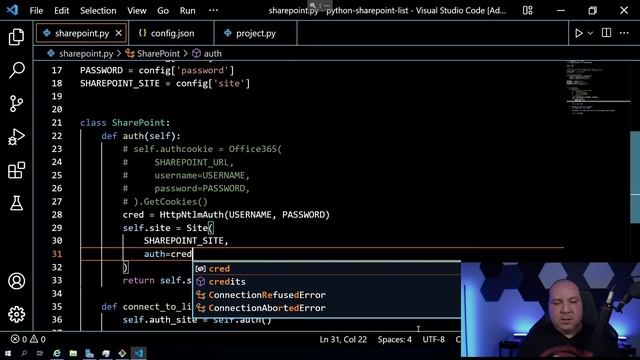The image size is (640, 360).
Task: Click line number 21
Action: 57,123
